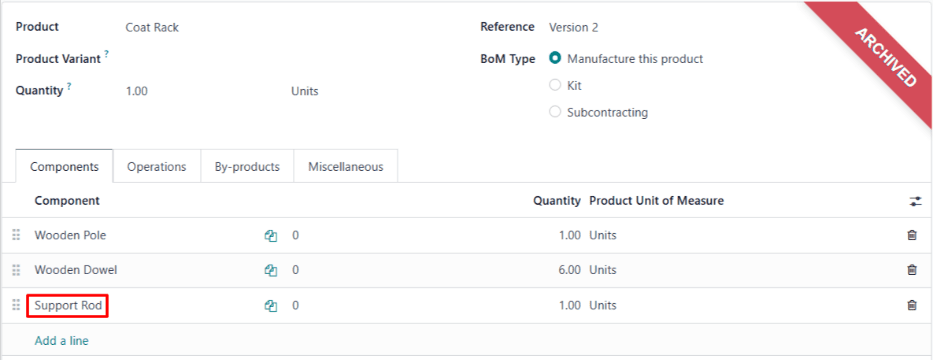Click the 0 count beside Support Rod

[295, 306]
